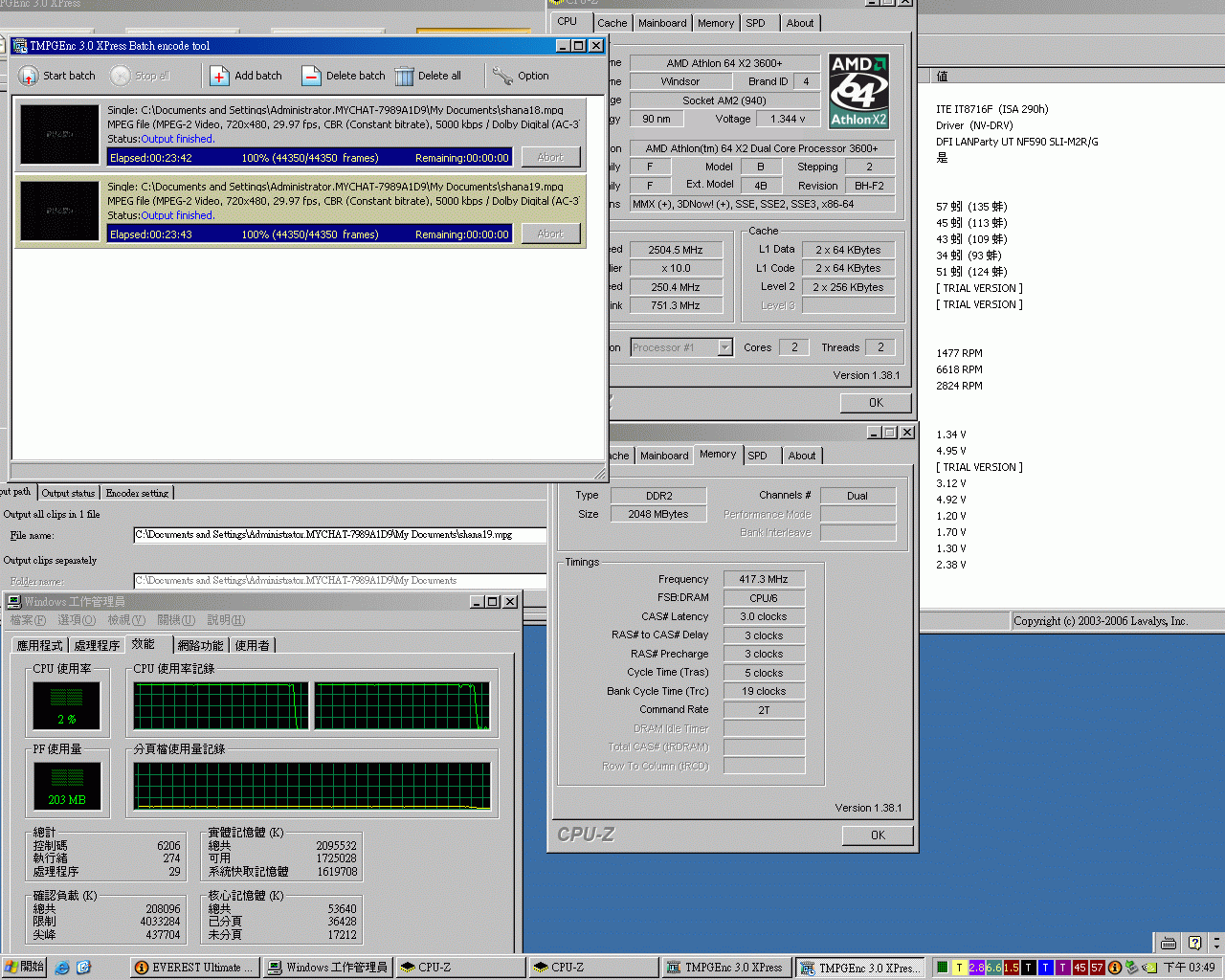1225x980 pixels.
Task: Open the Processor #1 selection dropdown
Action: coord(724,347)
